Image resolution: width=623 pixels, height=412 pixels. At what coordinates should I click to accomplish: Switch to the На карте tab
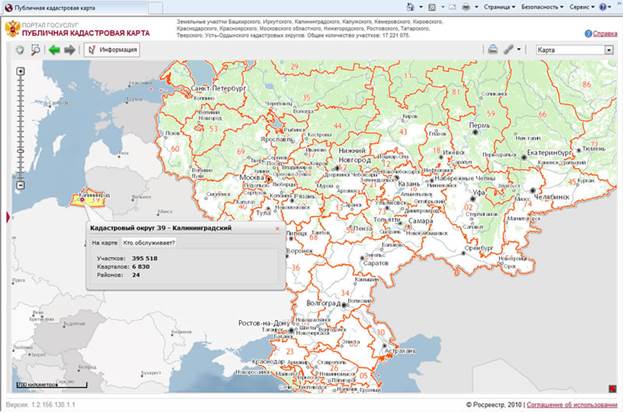click(104, 243)
